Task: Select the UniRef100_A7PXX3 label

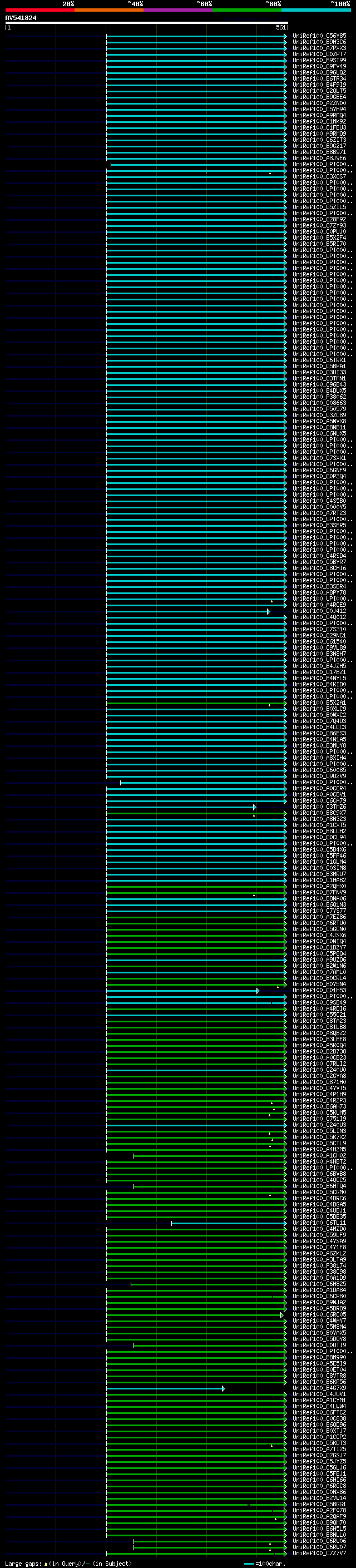Action: click(x=319, y=48)
